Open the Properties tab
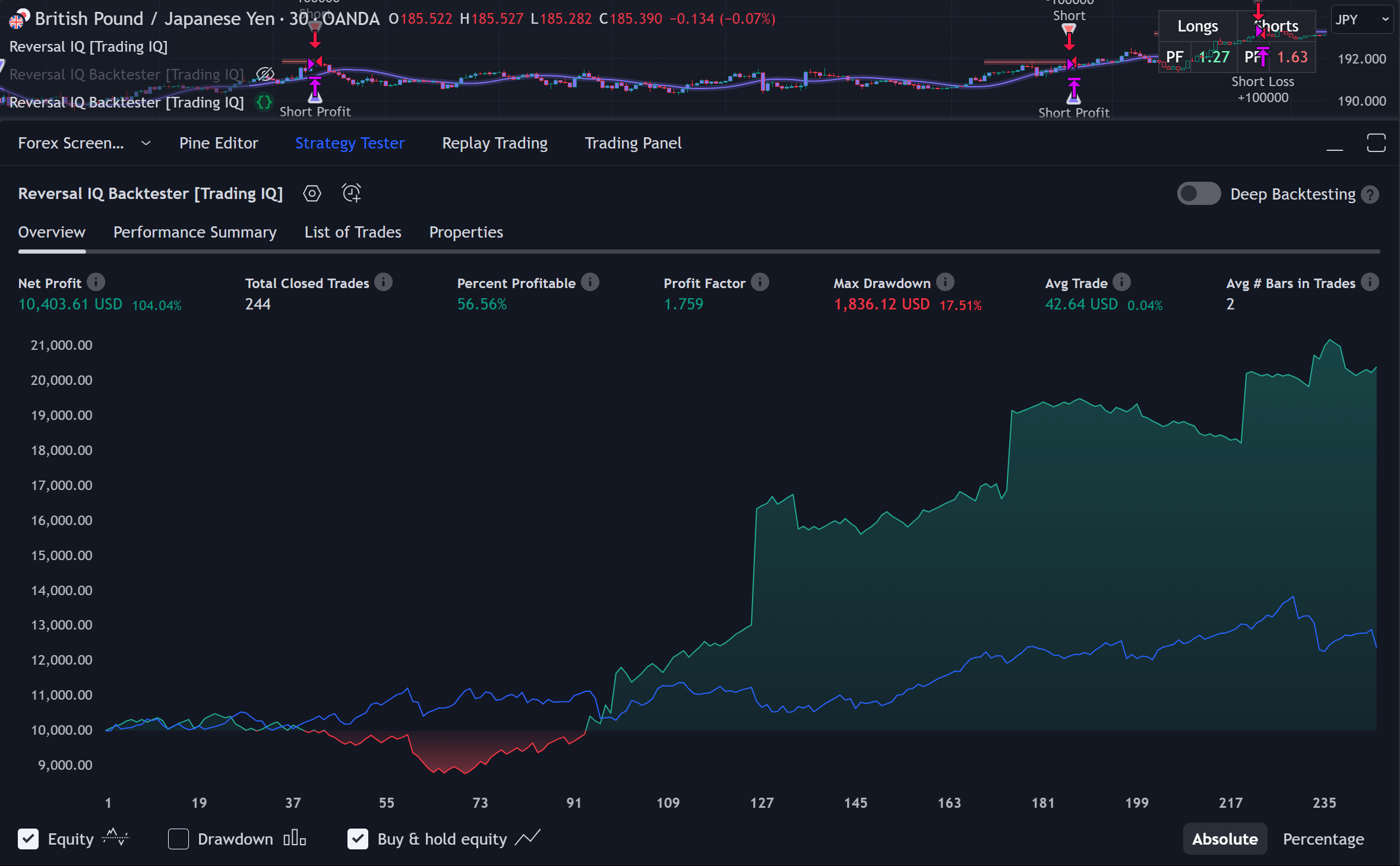 click(x=466, y=232)
